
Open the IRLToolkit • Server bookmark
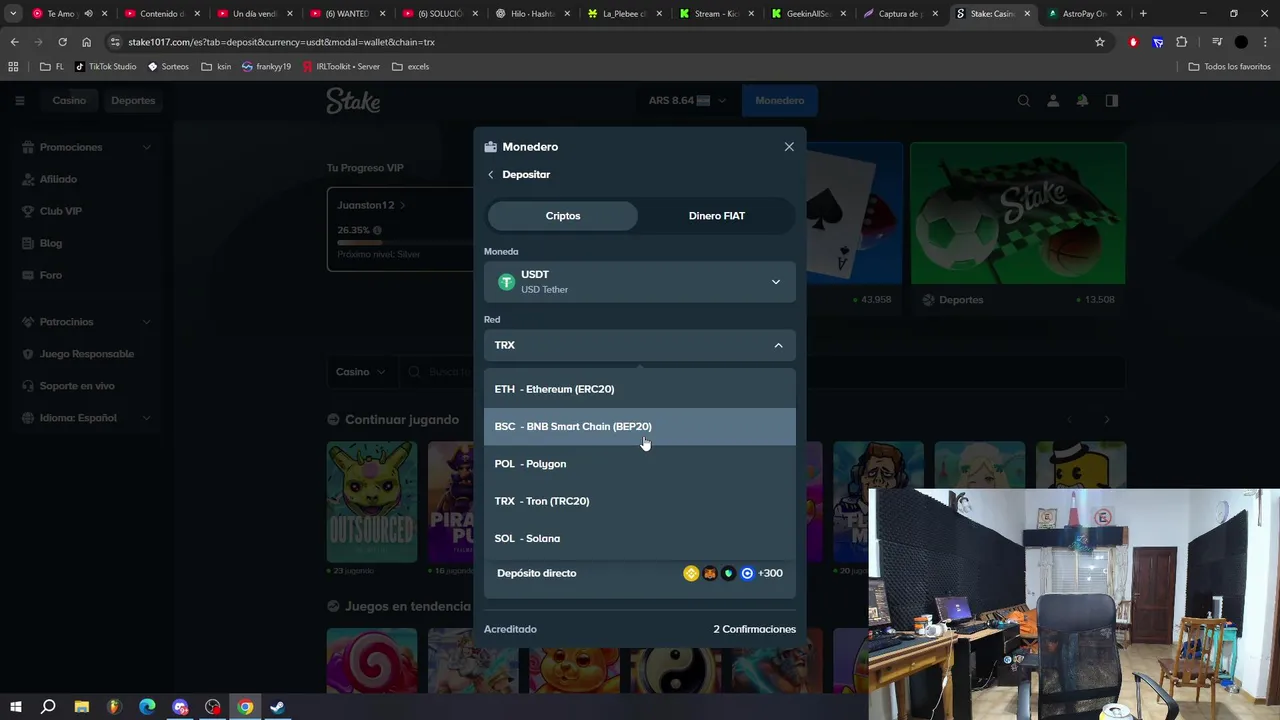tap(341, 66)
